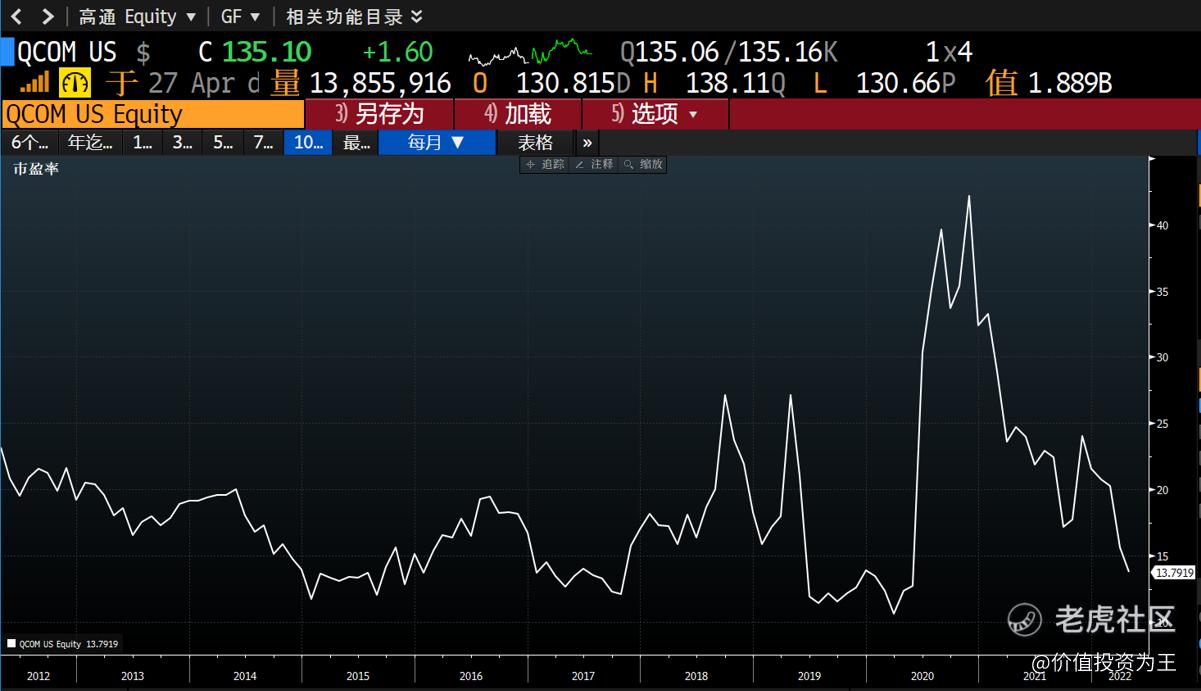This screenshot has height=691, width=1201.
Task: Open the 高通 Equity dropdown
Action: (137, 16)
